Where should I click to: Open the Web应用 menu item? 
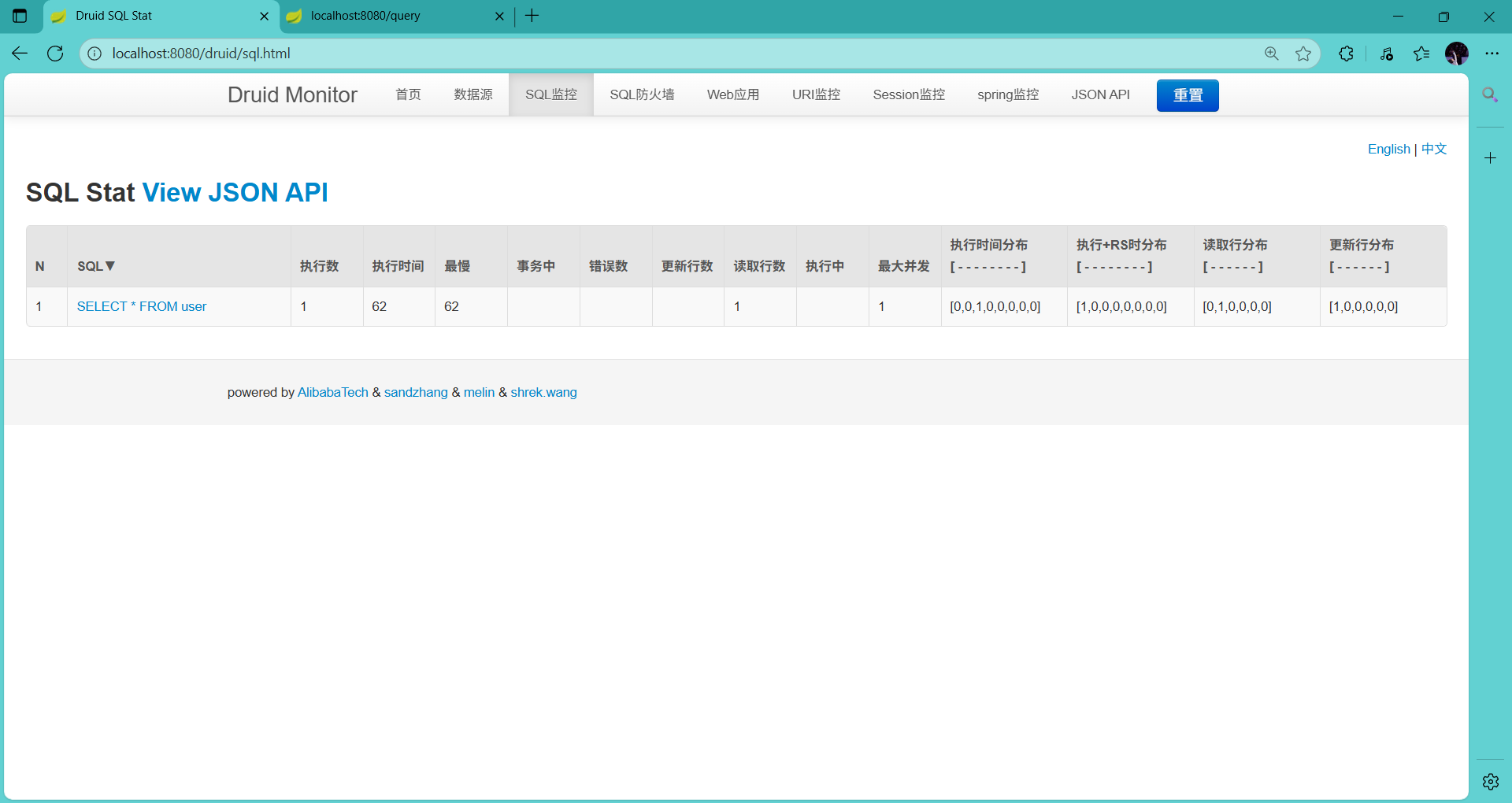point(733,95)
